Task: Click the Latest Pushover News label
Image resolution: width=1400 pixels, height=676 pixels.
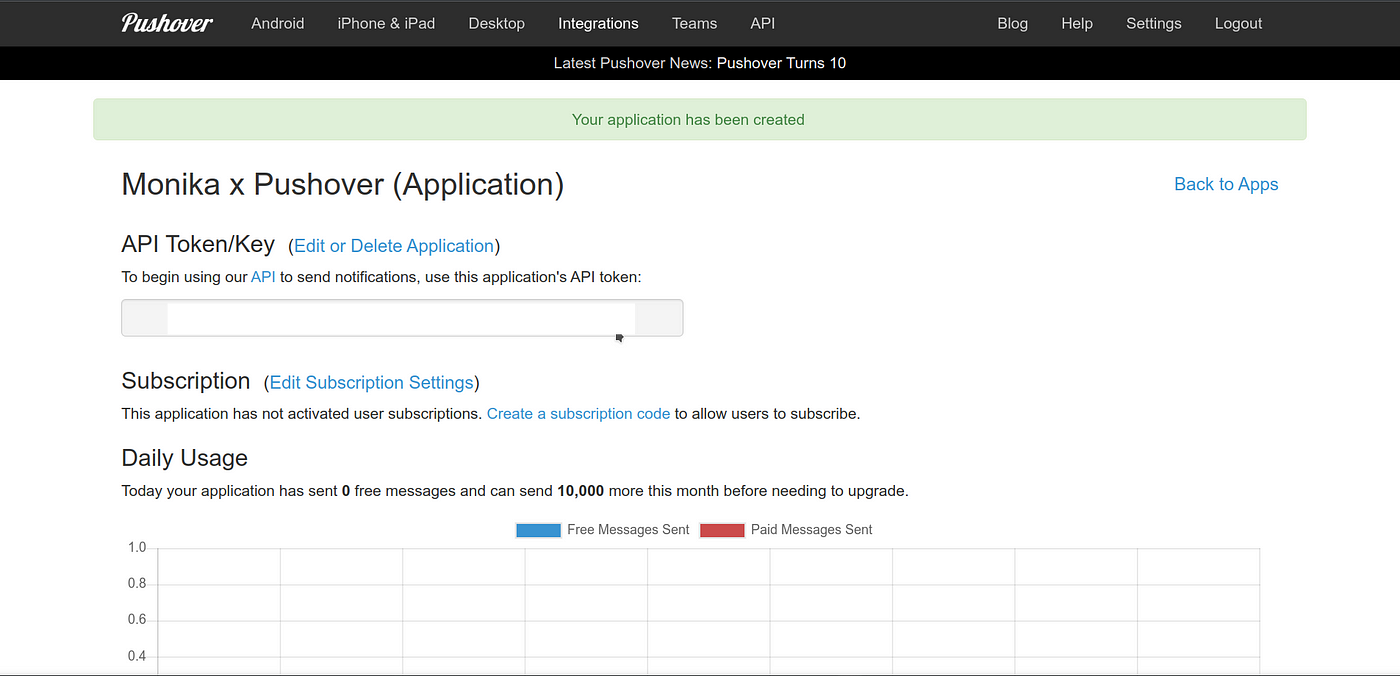Action: [x=633, y=63]
